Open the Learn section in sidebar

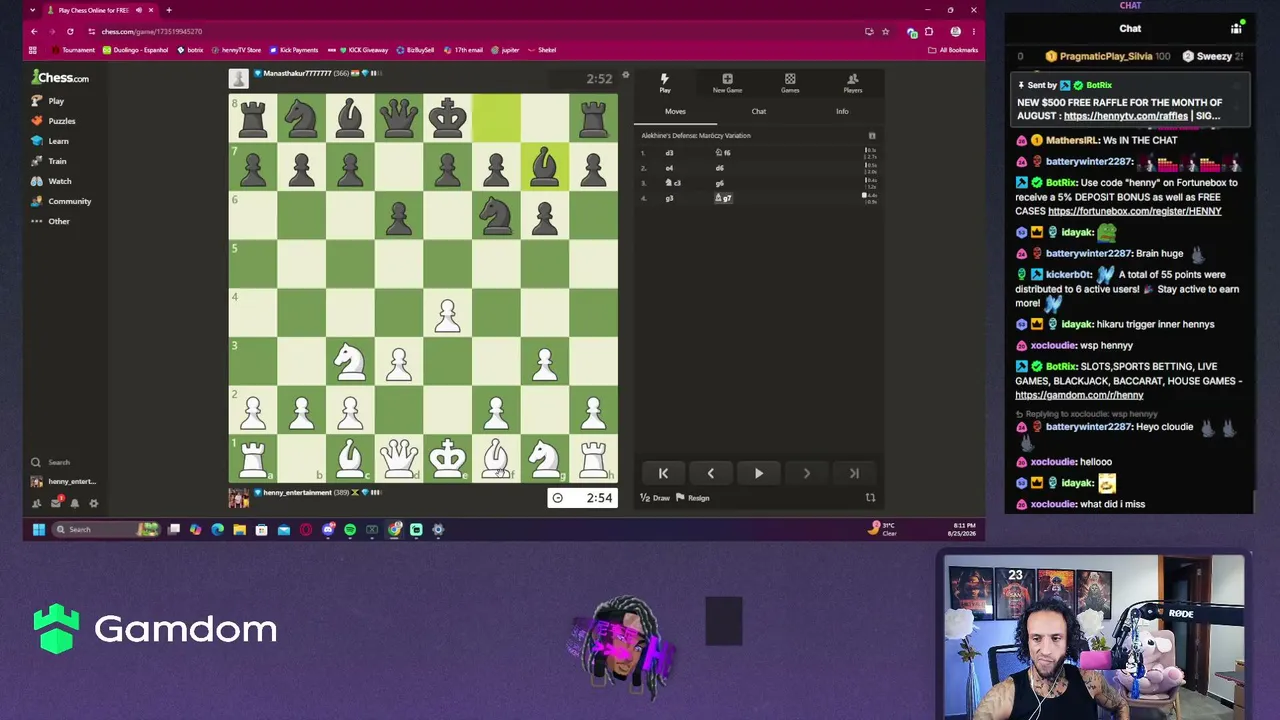pyautogui.click(x=50, y=141)
